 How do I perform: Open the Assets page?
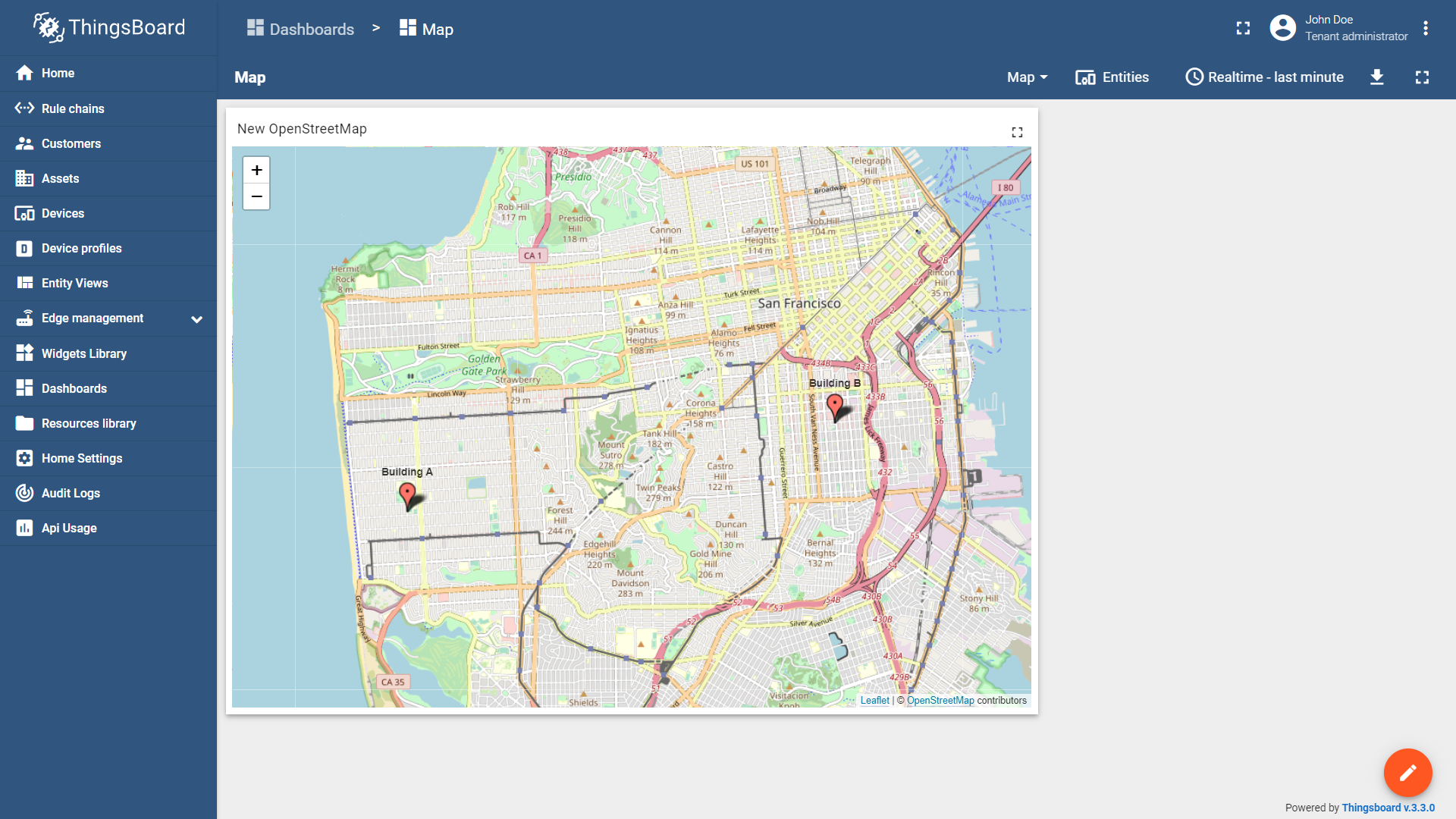pyautogui.click(x=108, y=178)
